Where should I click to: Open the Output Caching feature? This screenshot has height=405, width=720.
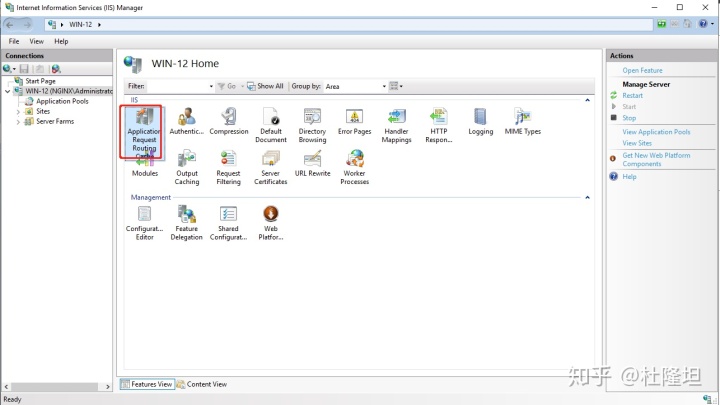point(187,167)
